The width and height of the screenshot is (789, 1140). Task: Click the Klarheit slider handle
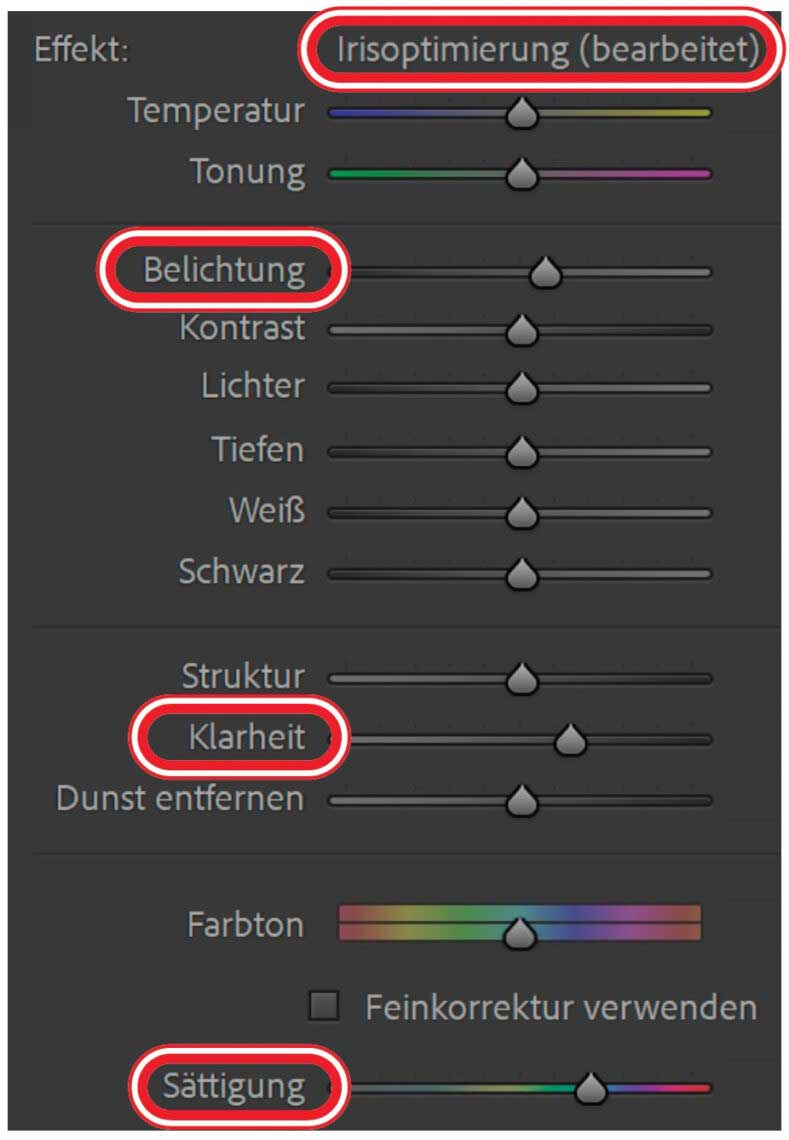coord(571,740)
